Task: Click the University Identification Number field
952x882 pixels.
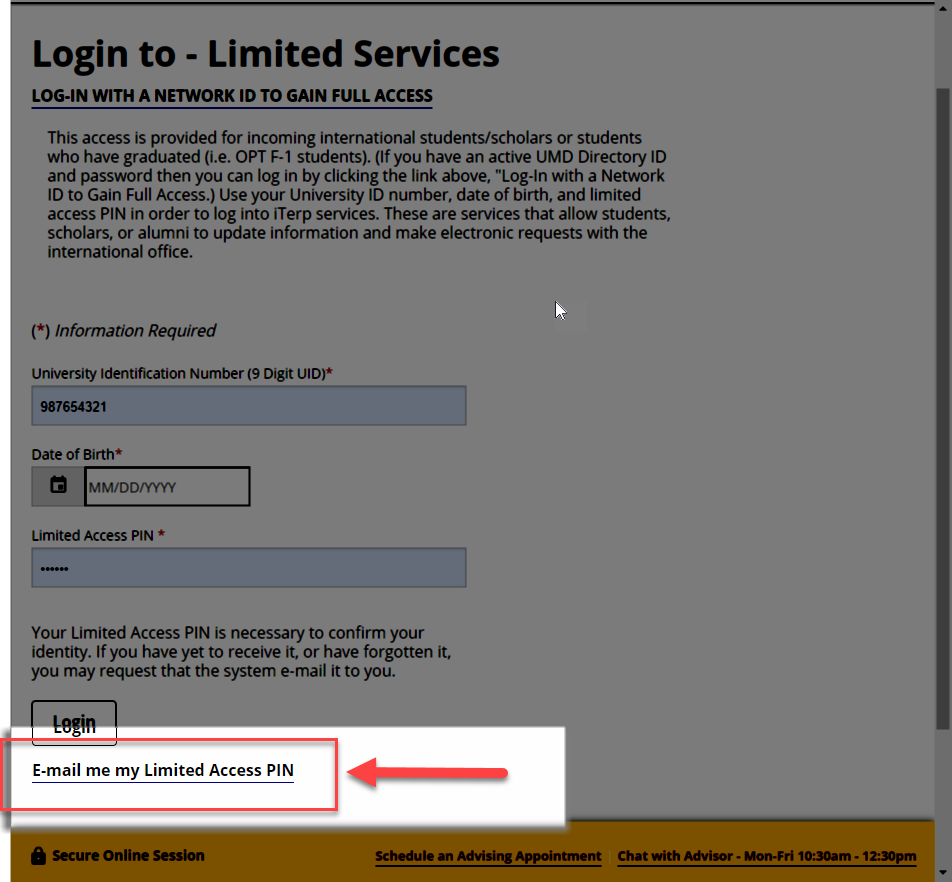Action: point(248,405)
